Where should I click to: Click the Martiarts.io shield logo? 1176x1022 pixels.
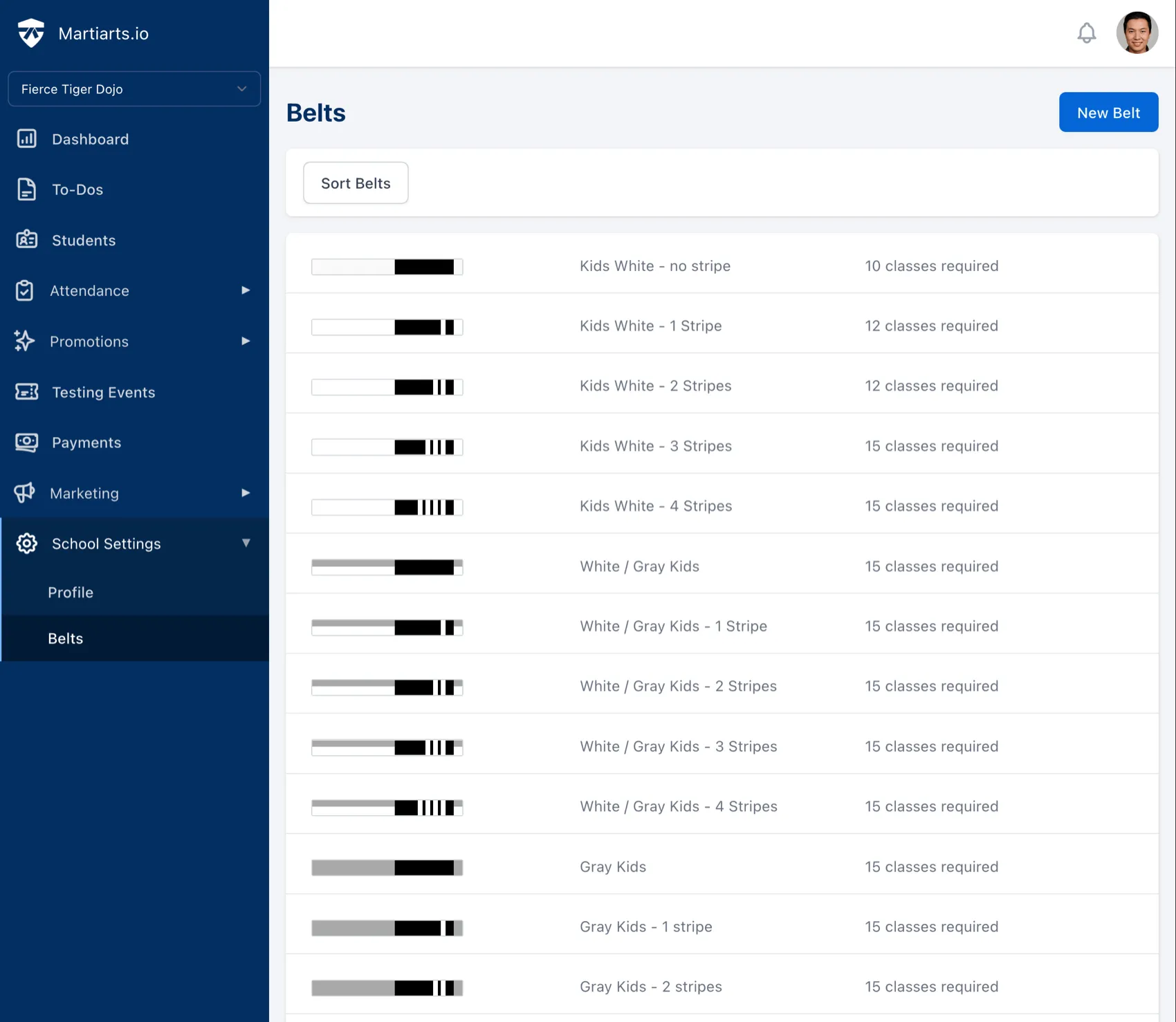[x=30, y=33]
